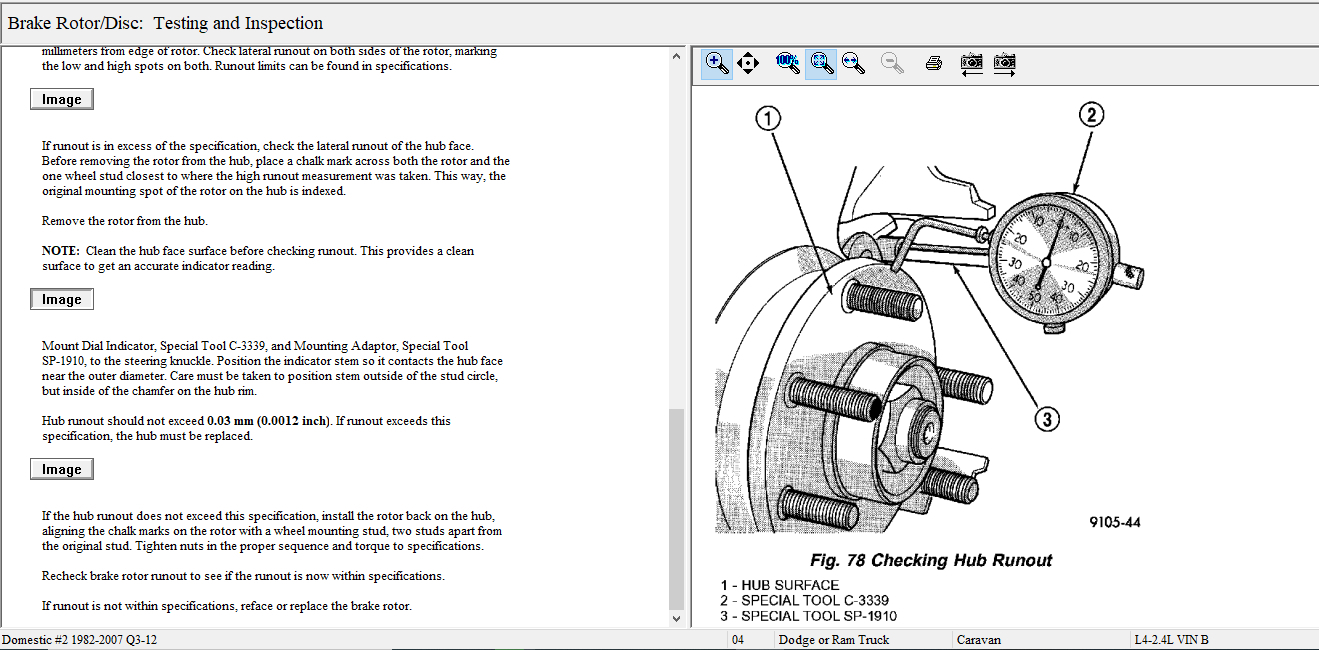Activate the four-arrow pan tool
This screenshot has height=650, width=1319.
747,64
